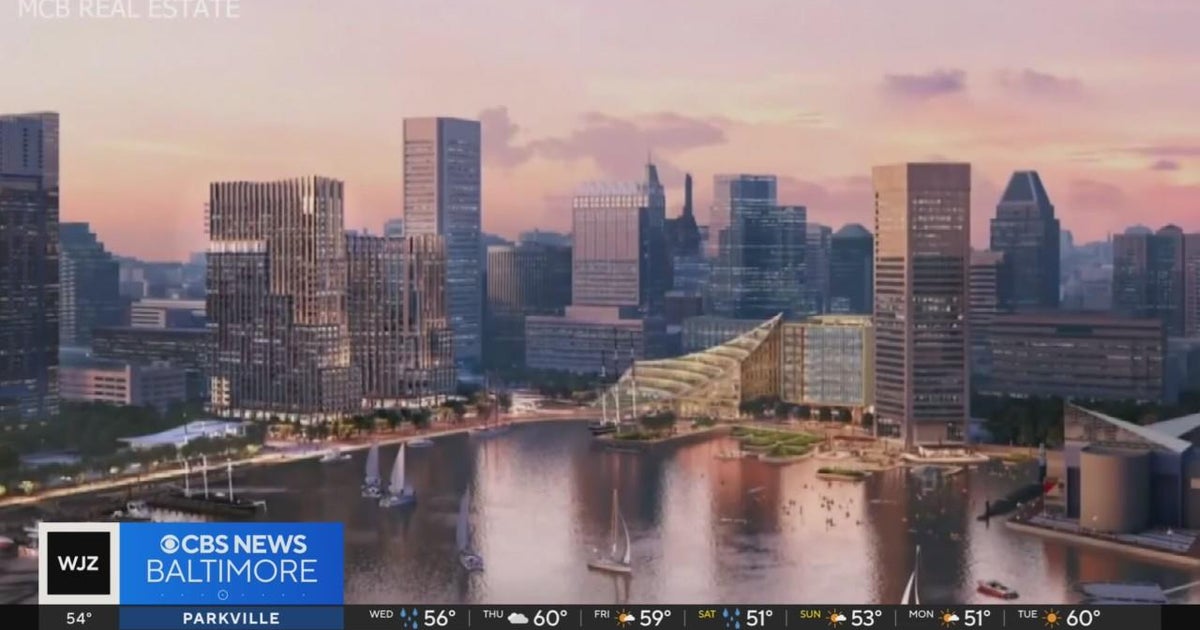Select the sun-and-cloud icon next to SUN
The image size is (1200, 630).
click(x=834, y=616)
